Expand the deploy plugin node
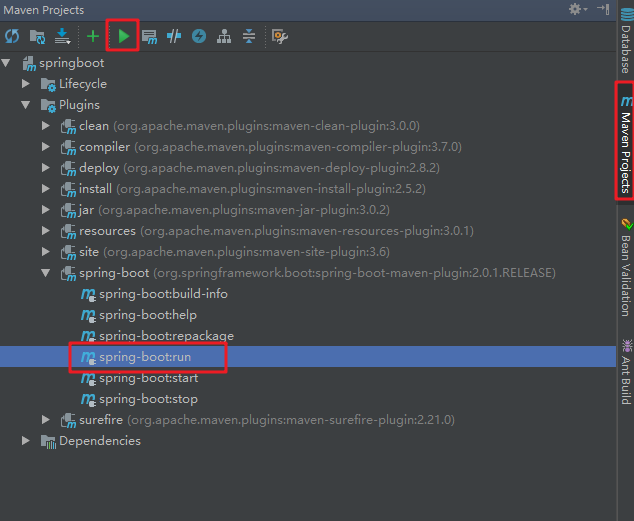The image size is (634, 521). click(46, 168)
